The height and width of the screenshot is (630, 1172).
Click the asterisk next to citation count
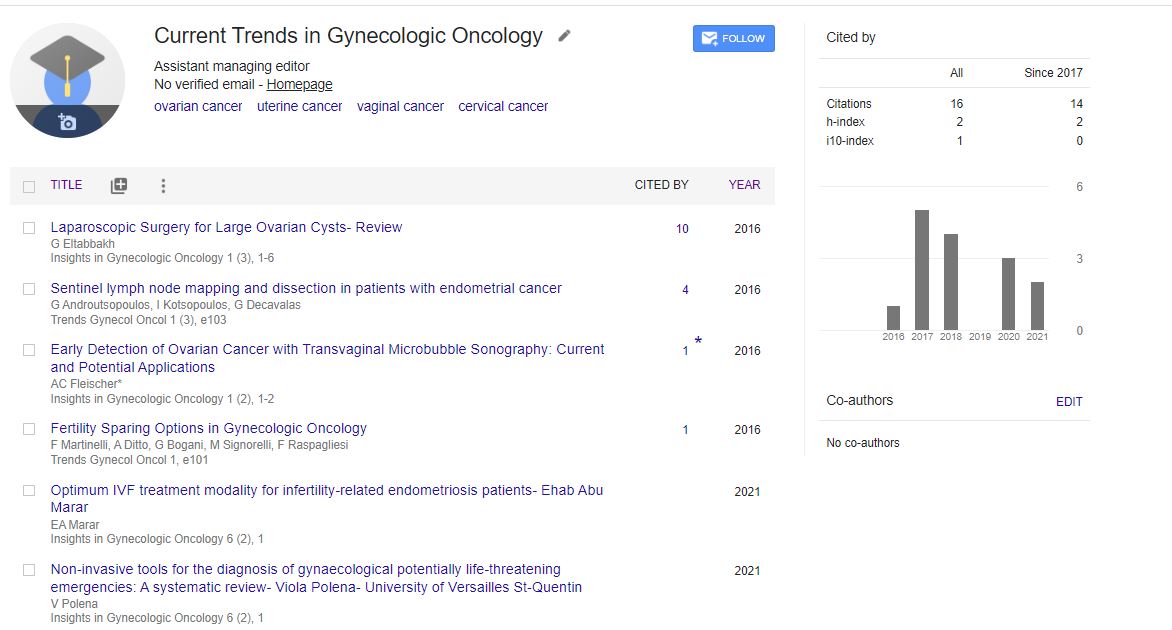click(698, 342)
